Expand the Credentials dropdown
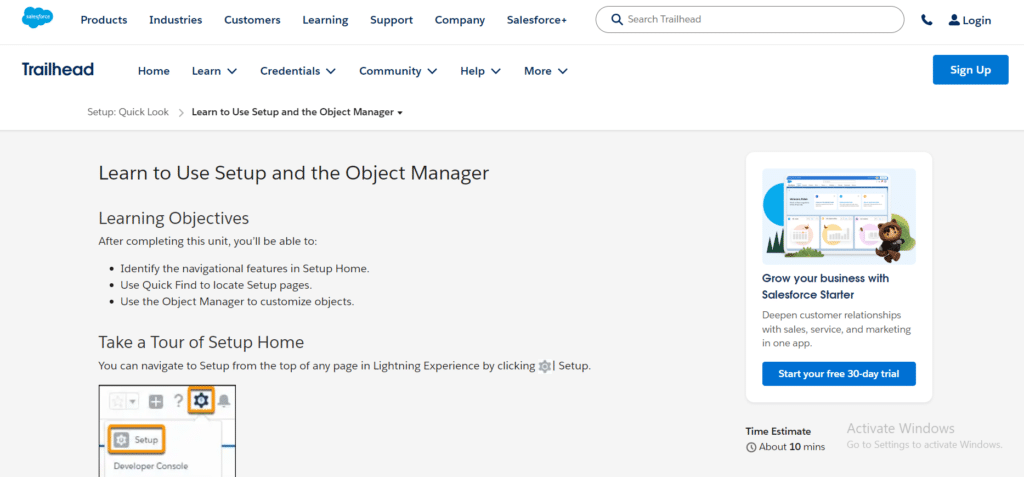1024x477 pixels. (x=298, y=71)
